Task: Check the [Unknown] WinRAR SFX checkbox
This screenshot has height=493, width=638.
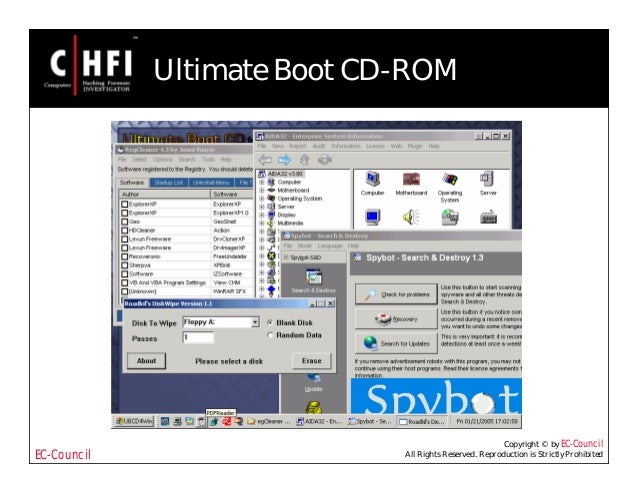Action: point(125,292)
